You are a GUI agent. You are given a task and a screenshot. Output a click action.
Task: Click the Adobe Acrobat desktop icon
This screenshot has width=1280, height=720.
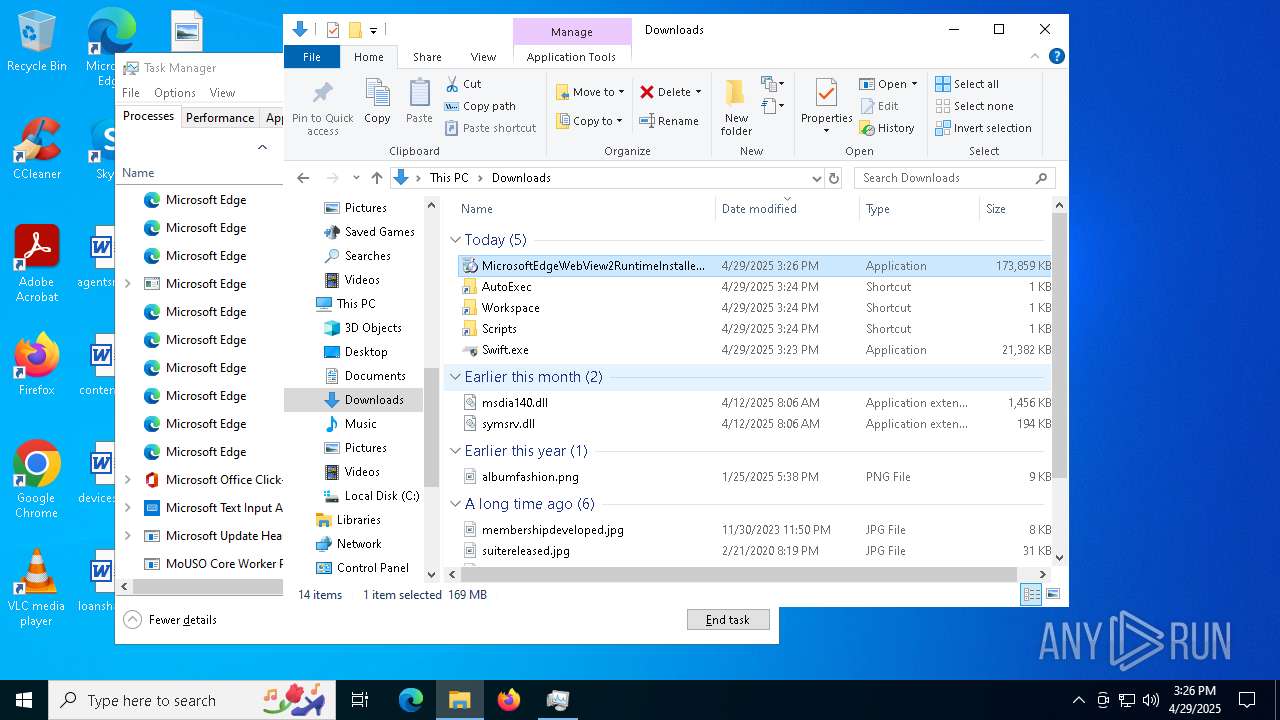point(36,264)
